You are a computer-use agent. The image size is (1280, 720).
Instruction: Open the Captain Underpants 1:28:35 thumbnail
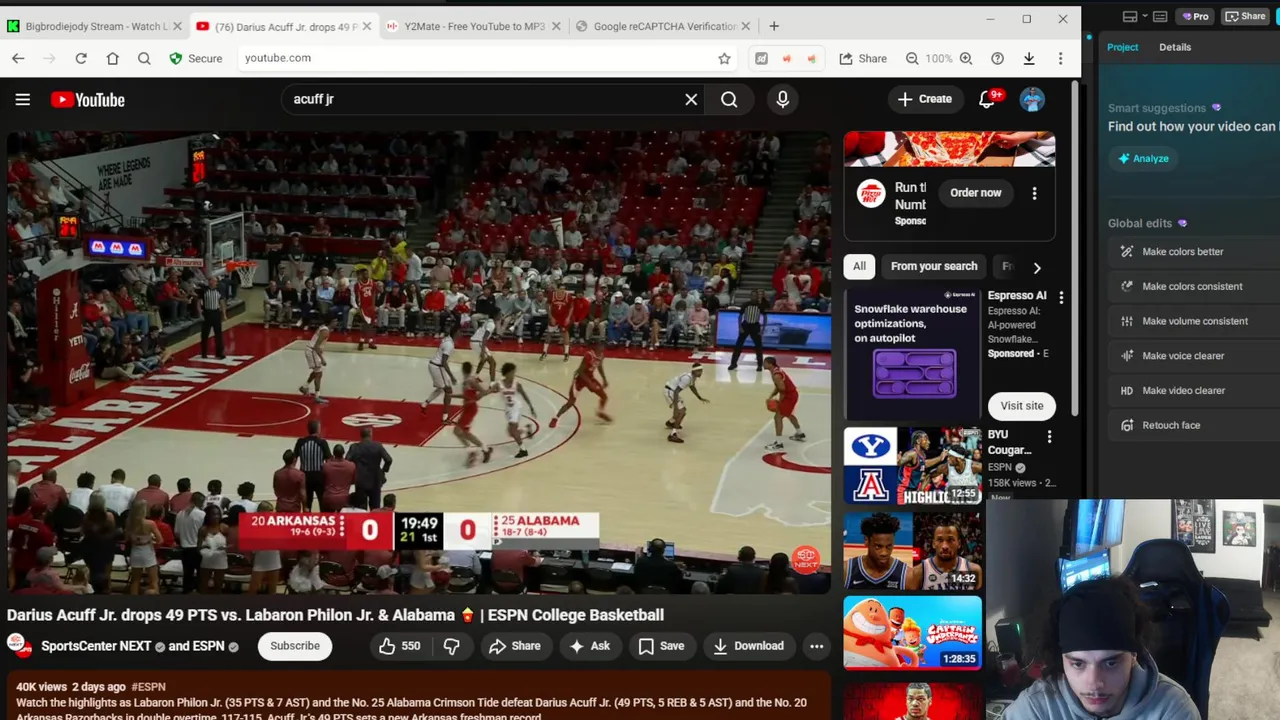913,633
